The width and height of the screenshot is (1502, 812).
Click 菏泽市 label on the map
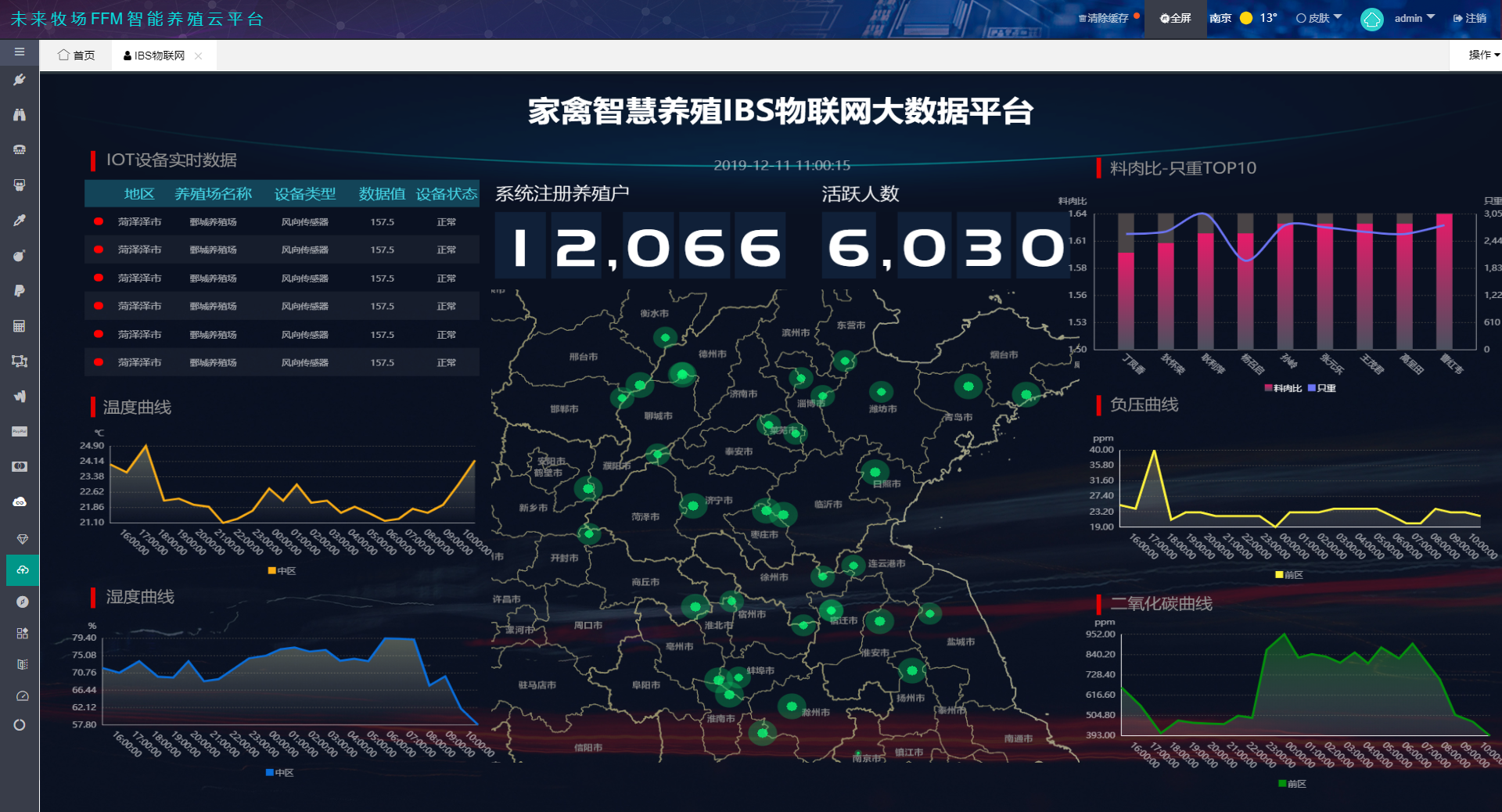click(x=645, y=517)
